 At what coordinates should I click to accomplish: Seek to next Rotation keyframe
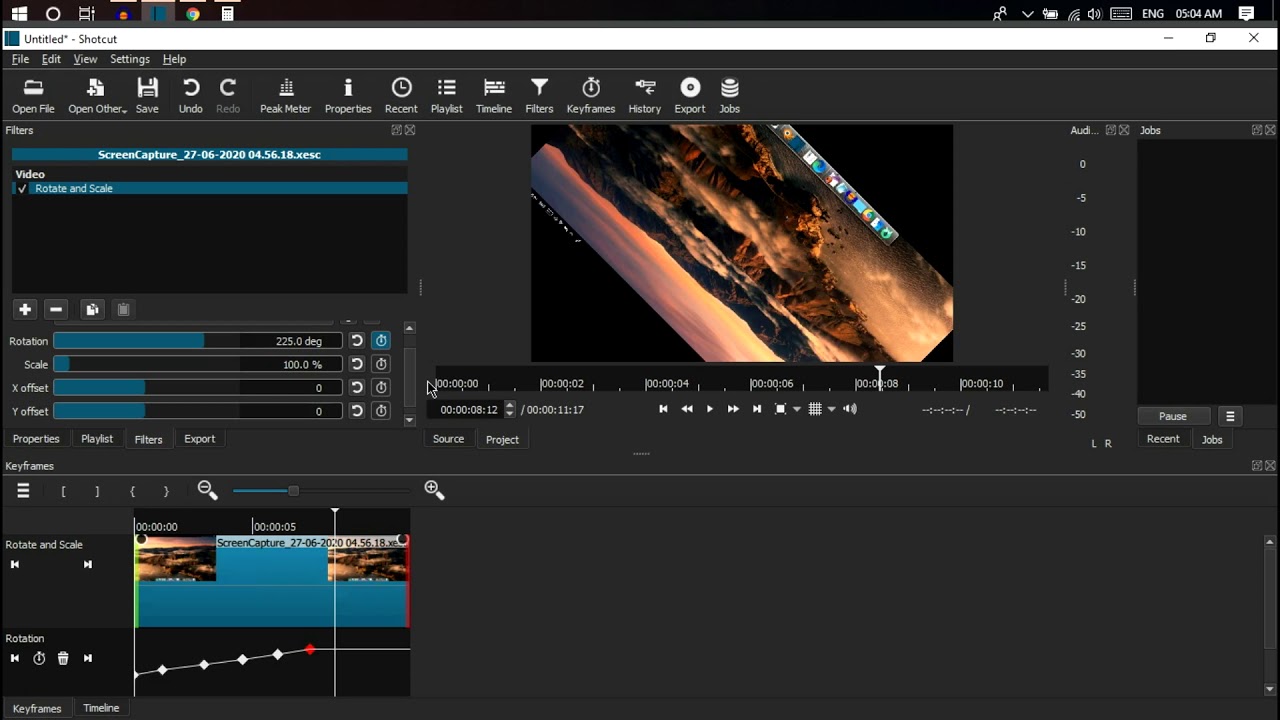pyautogui.click(x=88, y=658)
